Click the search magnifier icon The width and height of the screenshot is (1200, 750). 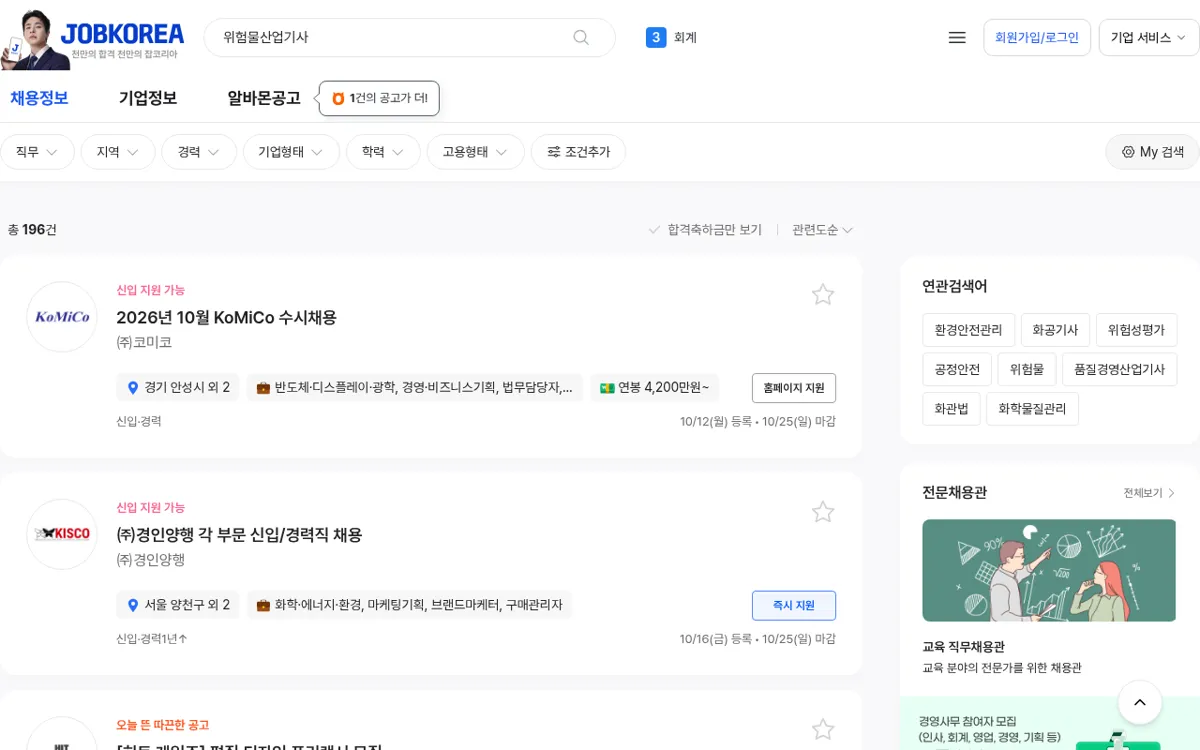pos(581,37)
